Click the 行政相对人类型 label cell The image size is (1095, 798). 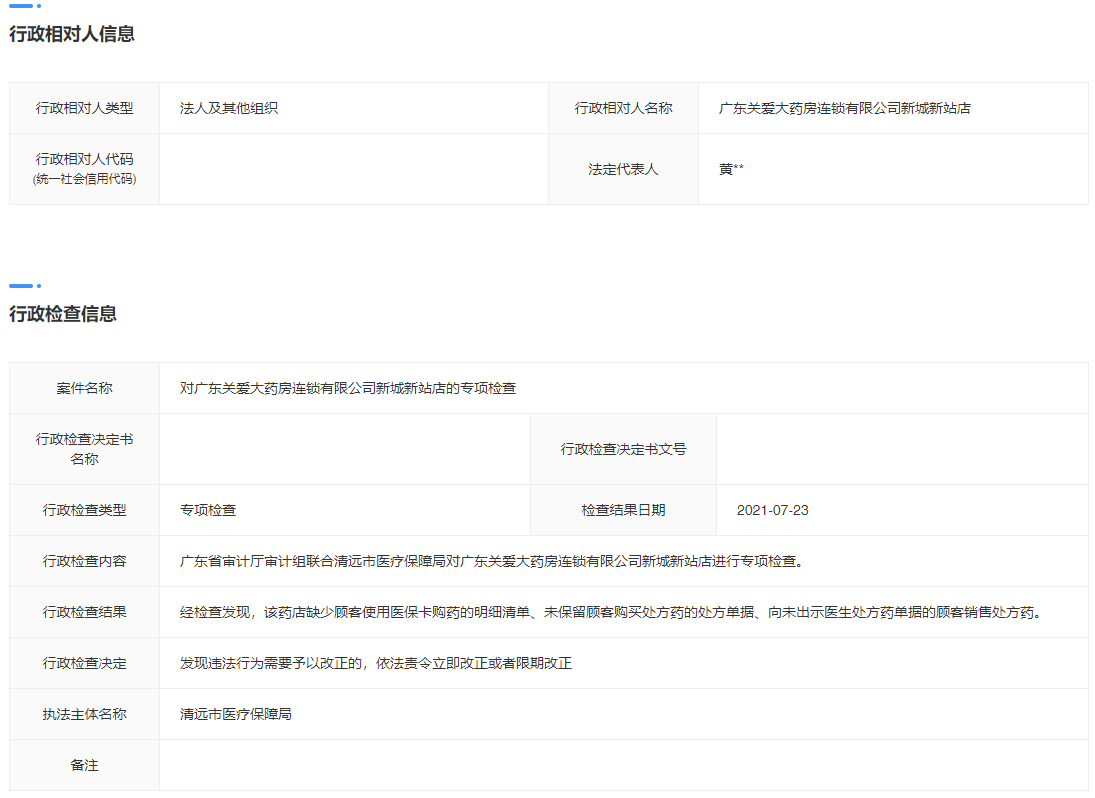(x=84, y=108)
